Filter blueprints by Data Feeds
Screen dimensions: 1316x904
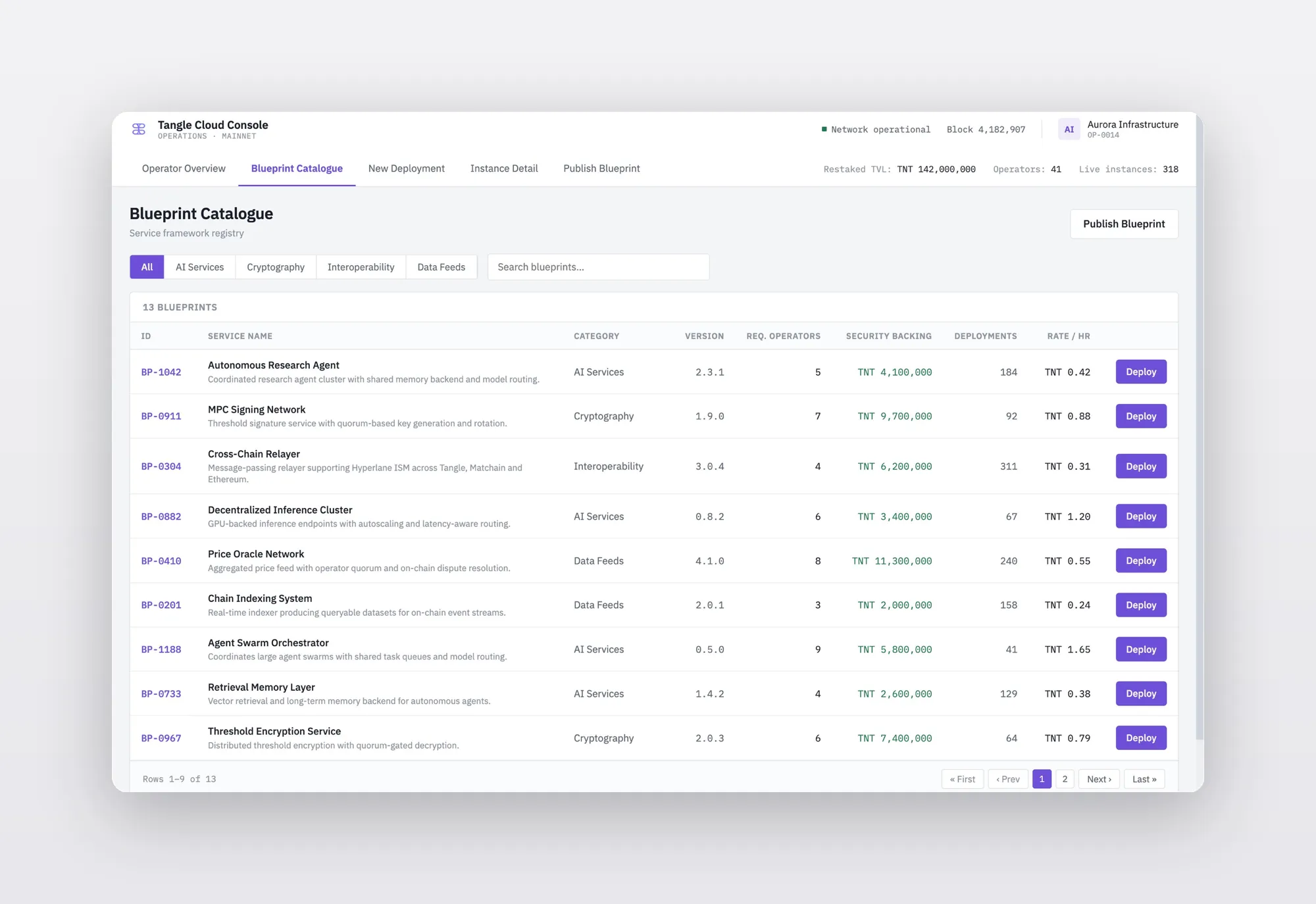(442, 267)
